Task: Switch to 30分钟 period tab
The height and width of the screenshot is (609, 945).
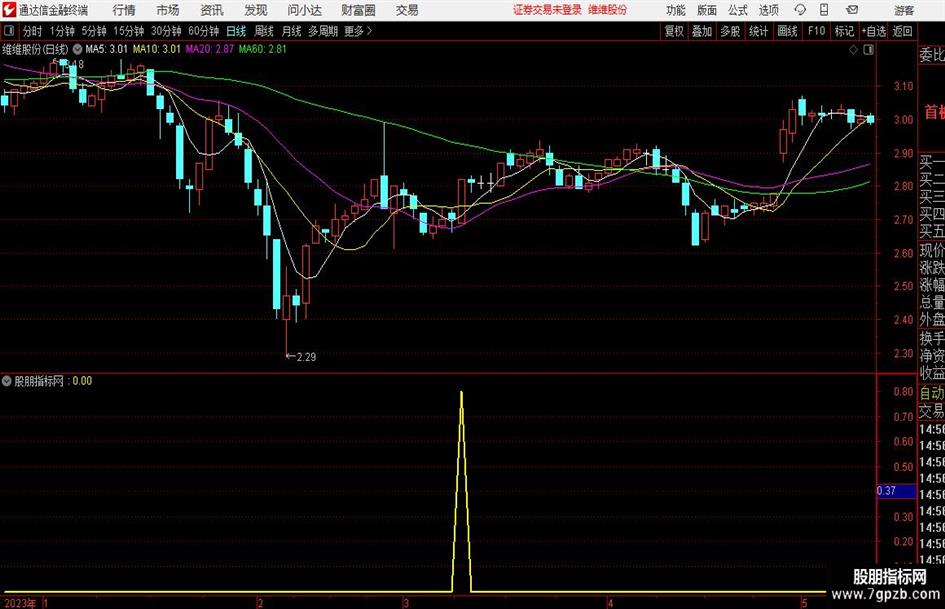Action: pos(166,31)
